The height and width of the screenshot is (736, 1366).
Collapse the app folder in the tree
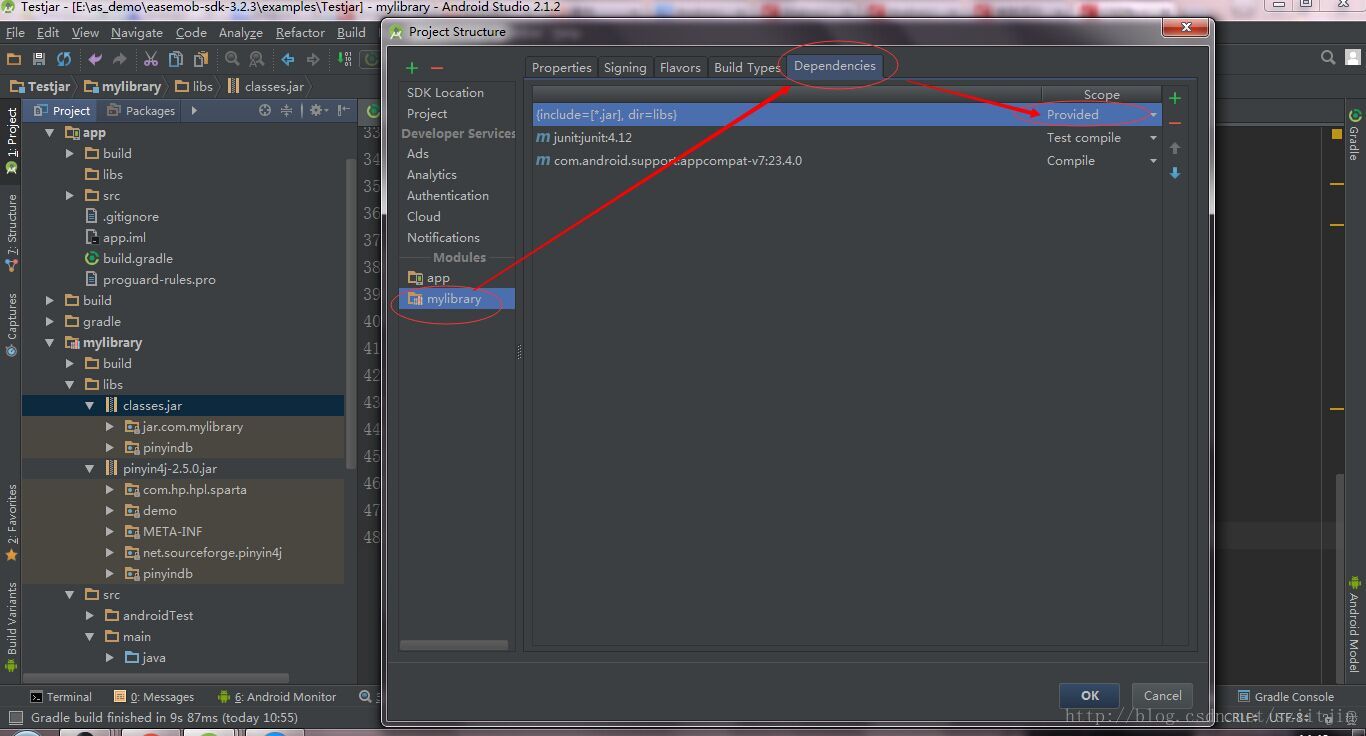point(49,133)
